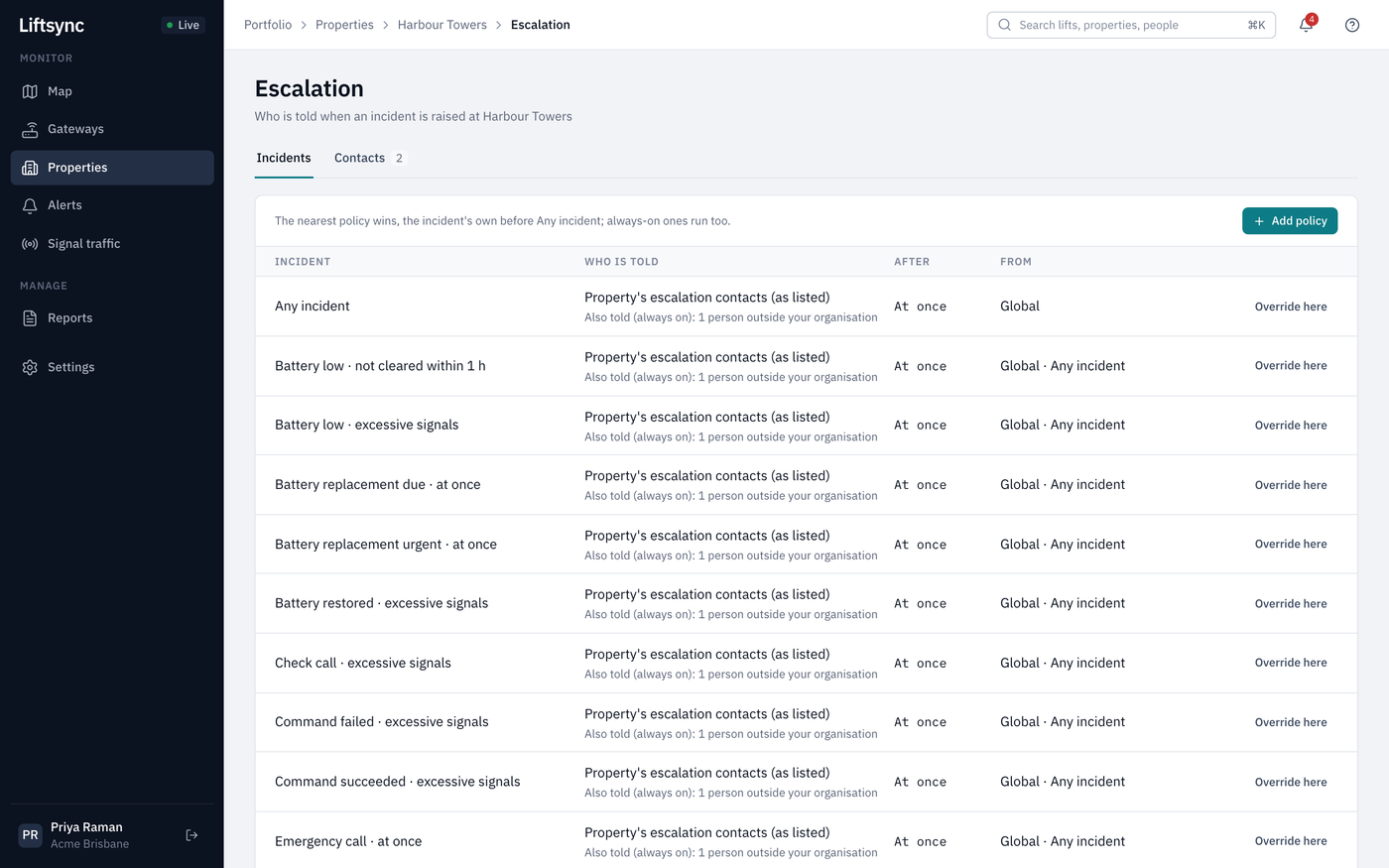Open the Alerts bell icon in sidebar
Screen dimensions: 1389x868
[30, 205]
